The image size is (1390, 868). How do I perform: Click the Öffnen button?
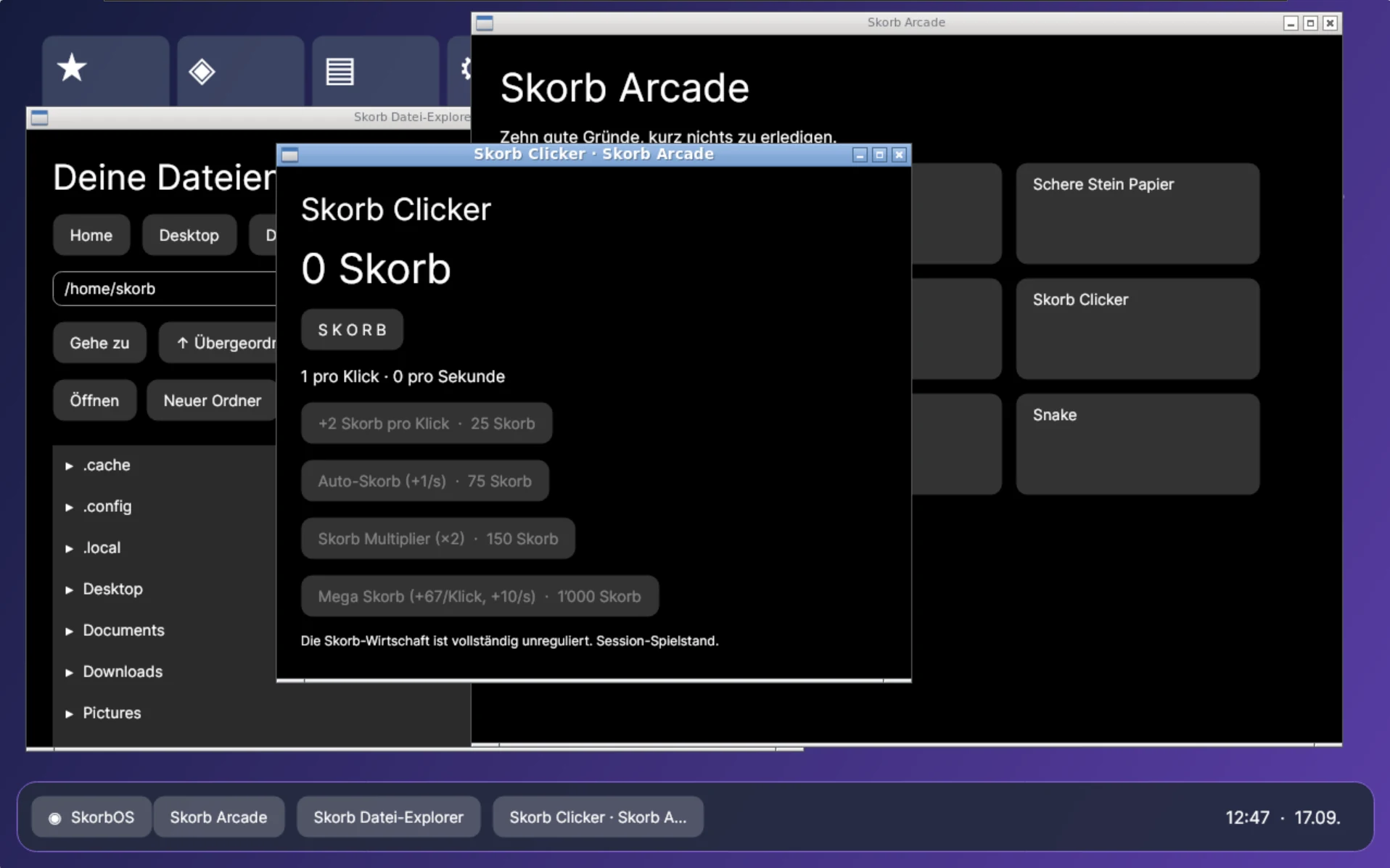(94, 400)
